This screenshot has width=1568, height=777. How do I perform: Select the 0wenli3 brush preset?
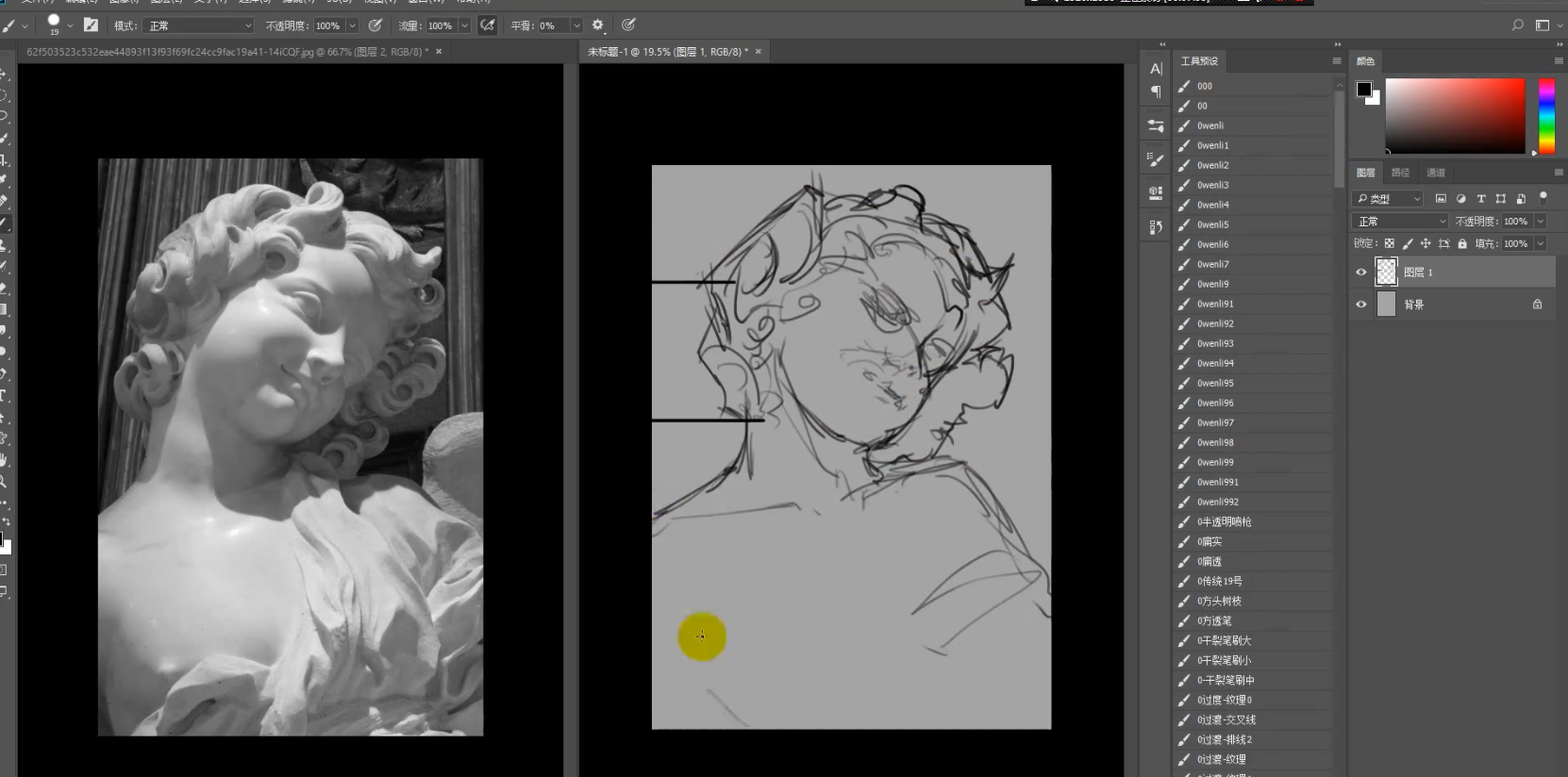point(1253,185)
